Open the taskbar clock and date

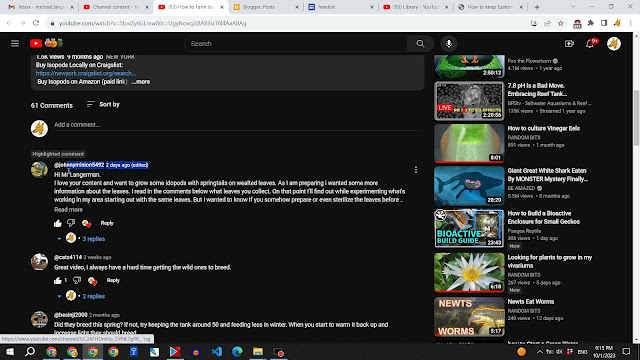604,351
